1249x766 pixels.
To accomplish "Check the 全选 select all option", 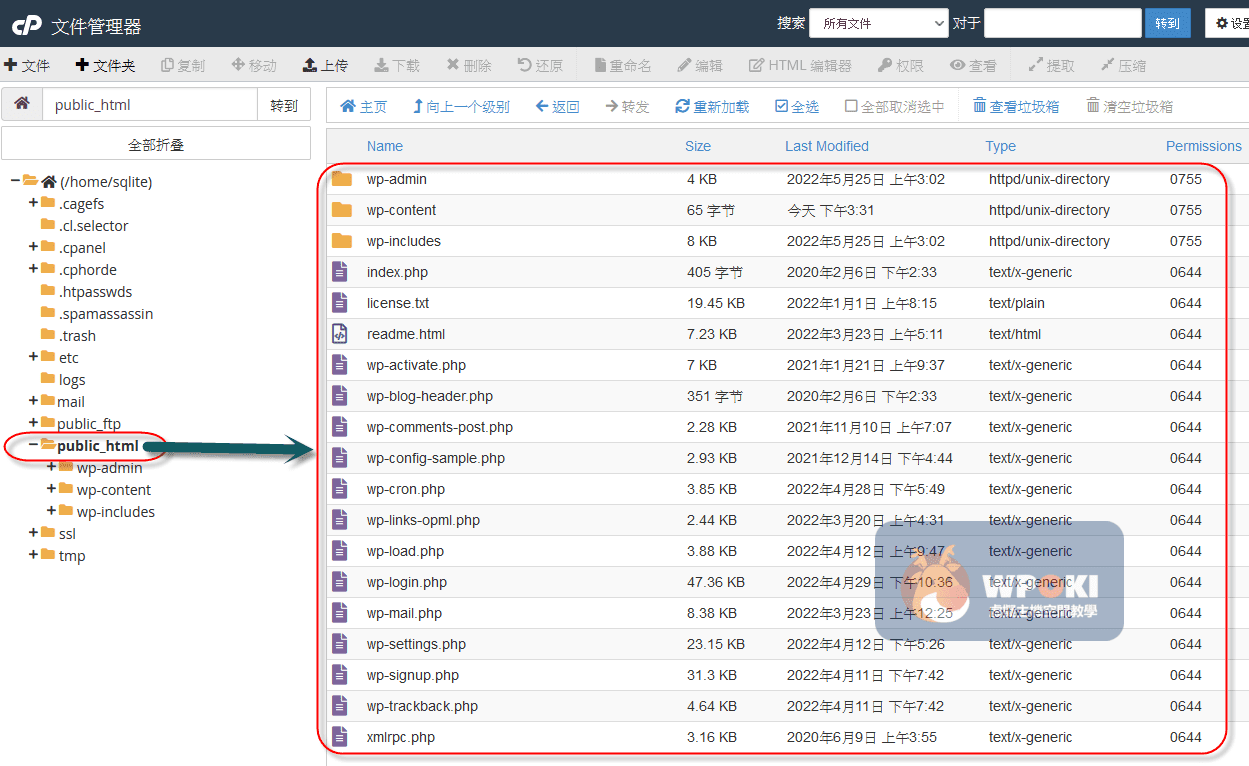I will pyautogui.click(x=797, y=106).
